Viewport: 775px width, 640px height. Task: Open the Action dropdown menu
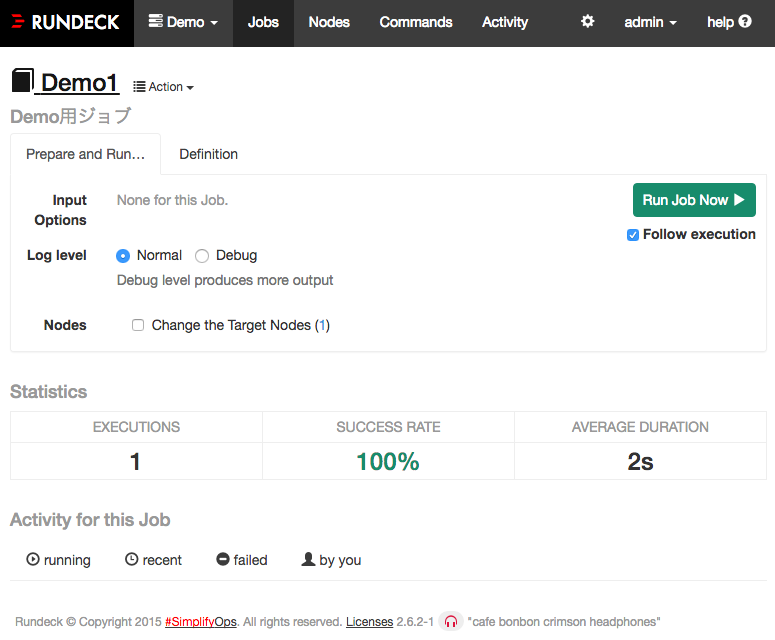164,87
